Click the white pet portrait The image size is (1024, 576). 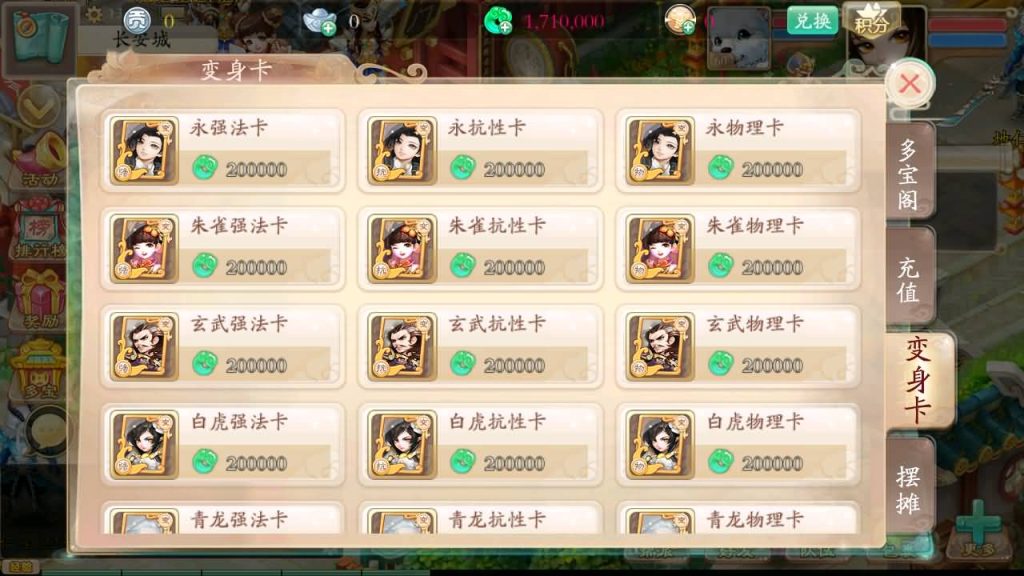(739, 39)
